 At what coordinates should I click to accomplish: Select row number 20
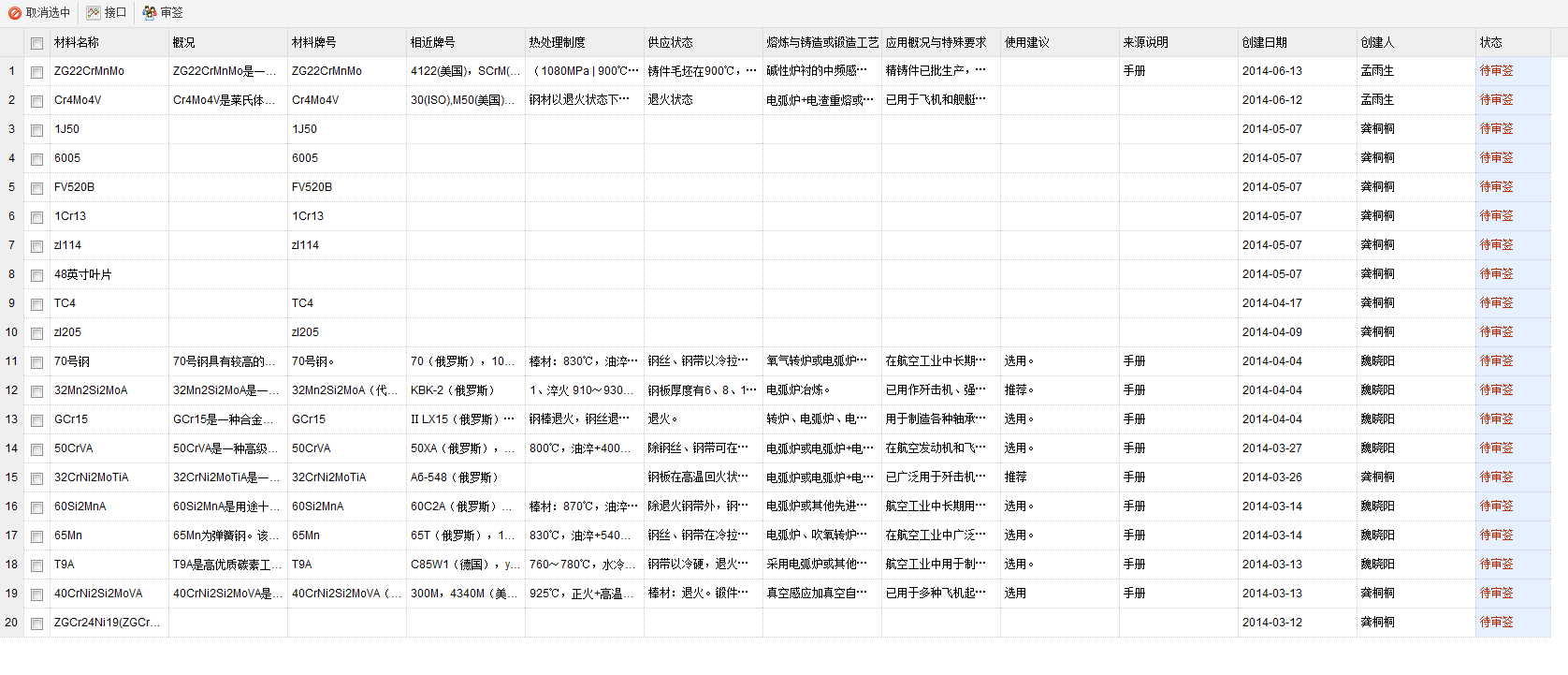[11, 623]
